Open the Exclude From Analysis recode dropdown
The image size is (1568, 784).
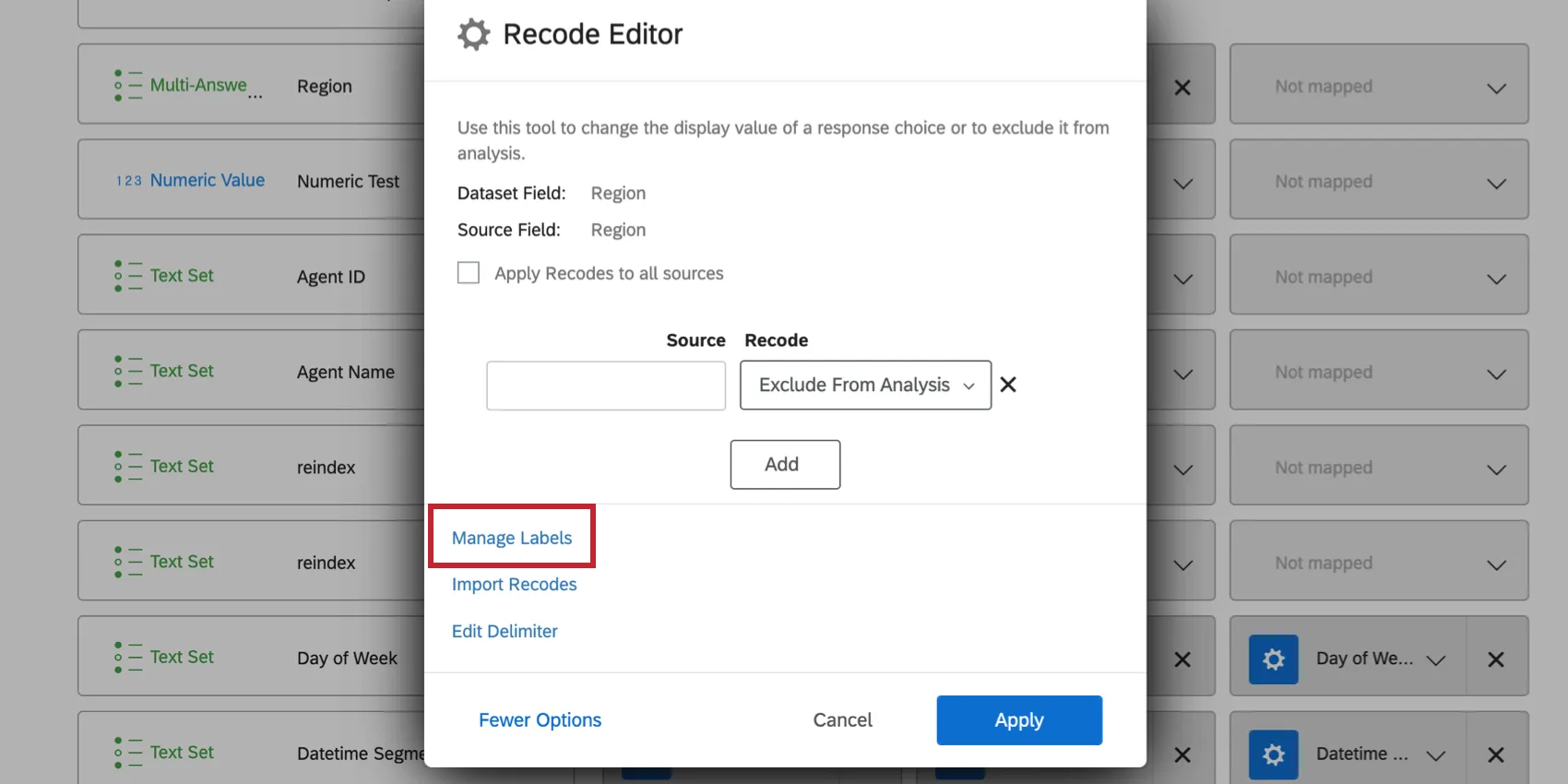[x=865, y=385]
